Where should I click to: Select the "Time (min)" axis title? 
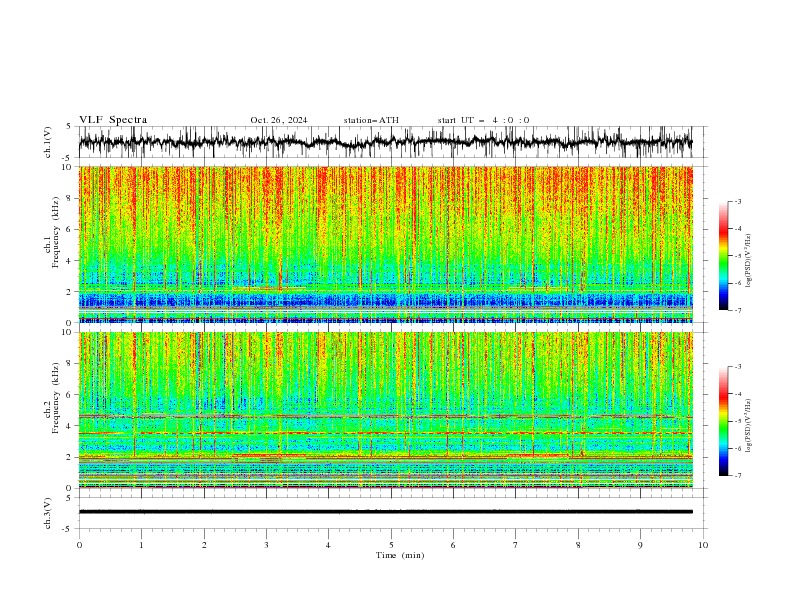pyautogui.click(x=400, y=555)
